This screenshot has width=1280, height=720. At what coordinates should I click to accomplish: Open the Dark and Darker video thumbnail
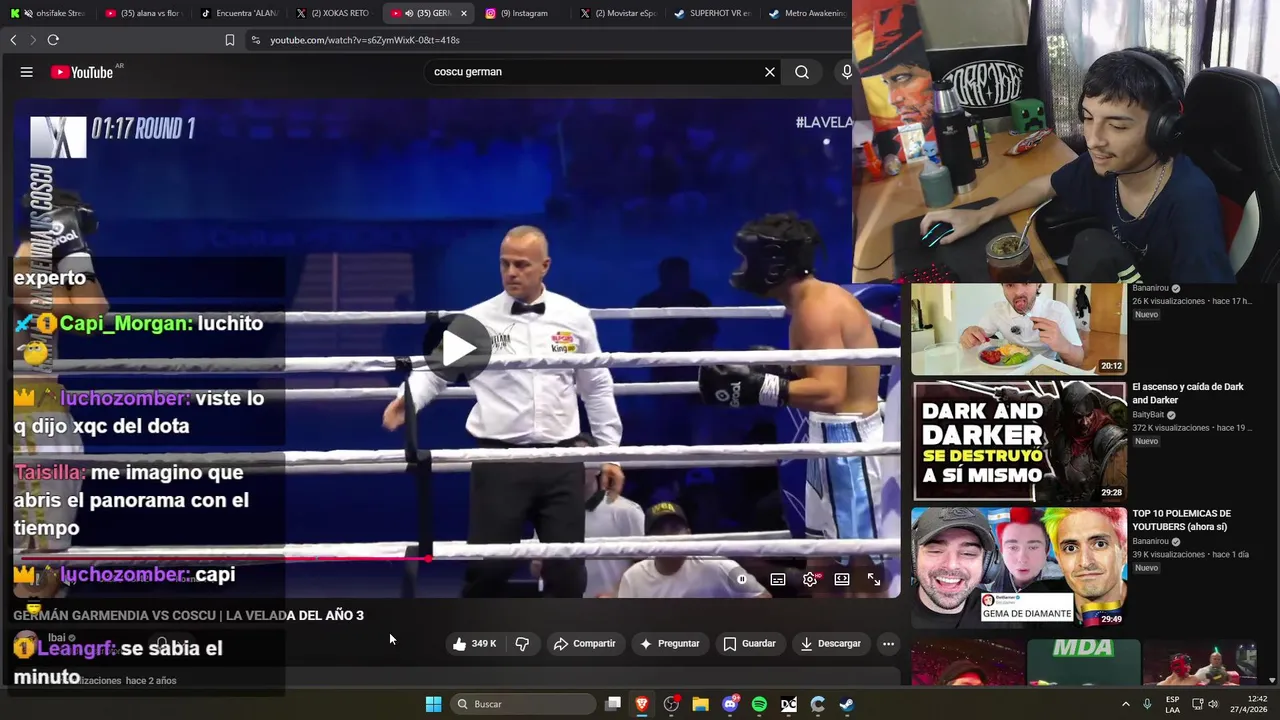coord(1019,441)
